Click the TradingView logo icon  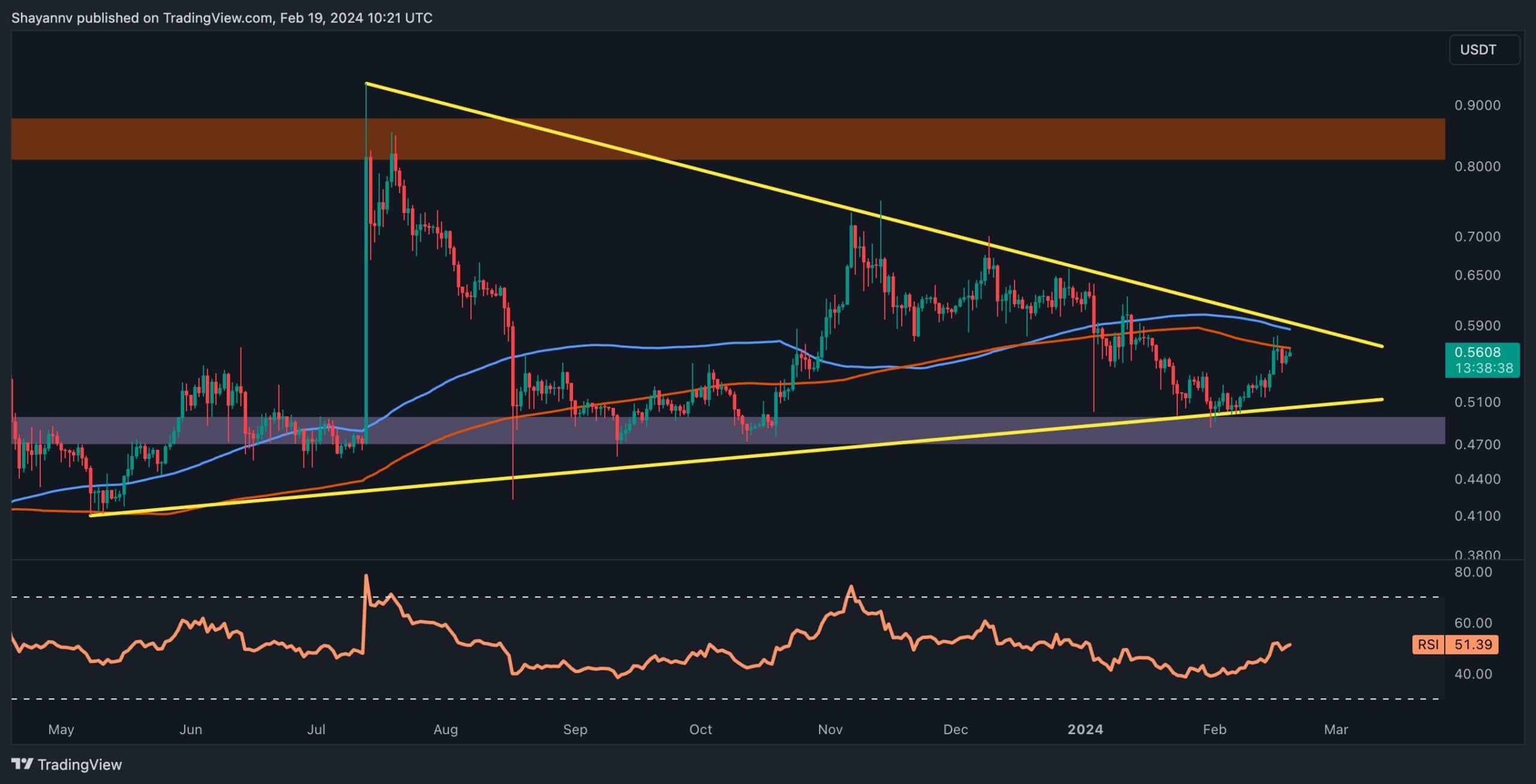click(22, 764)
